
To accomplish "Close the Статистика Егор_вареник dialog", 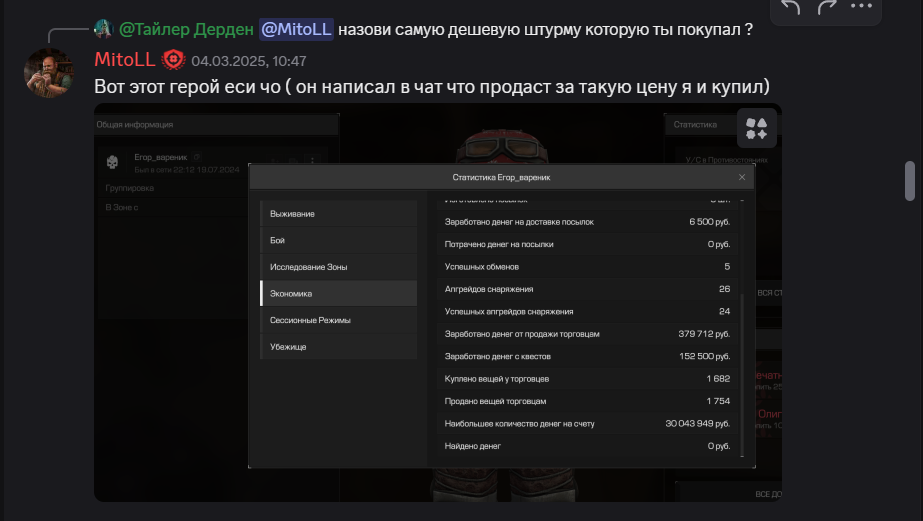I will [742, 177].
